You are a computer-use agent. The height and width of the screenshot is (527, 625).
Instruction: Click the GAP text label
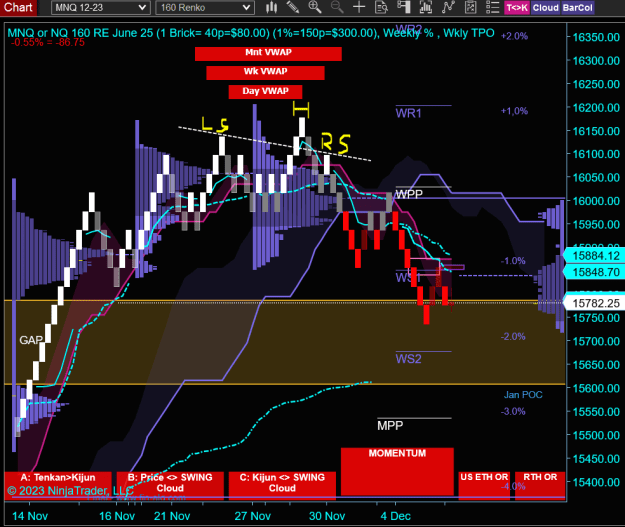31,340
